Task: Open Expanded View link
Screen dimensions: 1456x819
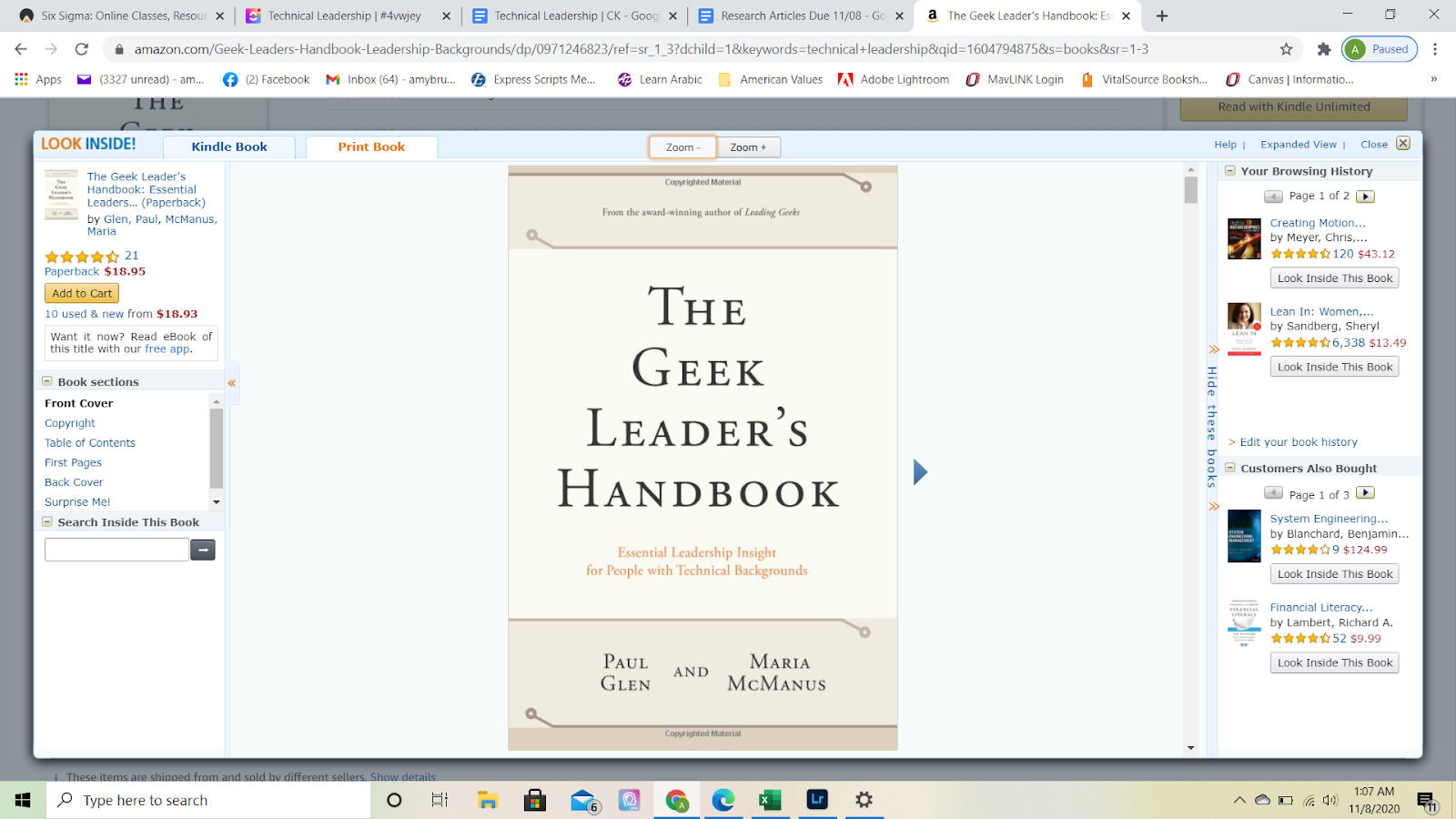Action: coord(1299,145)
